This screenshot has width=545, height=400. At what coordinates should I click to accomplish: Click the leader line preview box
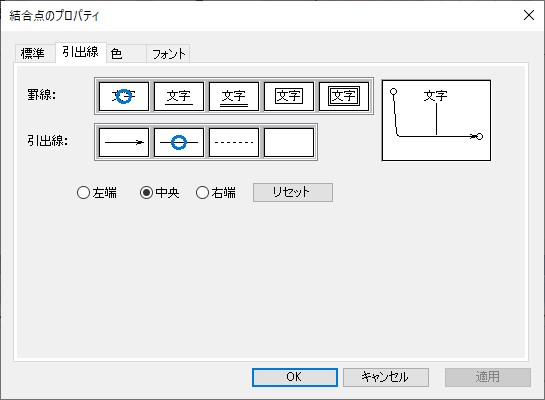pyautogui.click(x=436, y=120)
